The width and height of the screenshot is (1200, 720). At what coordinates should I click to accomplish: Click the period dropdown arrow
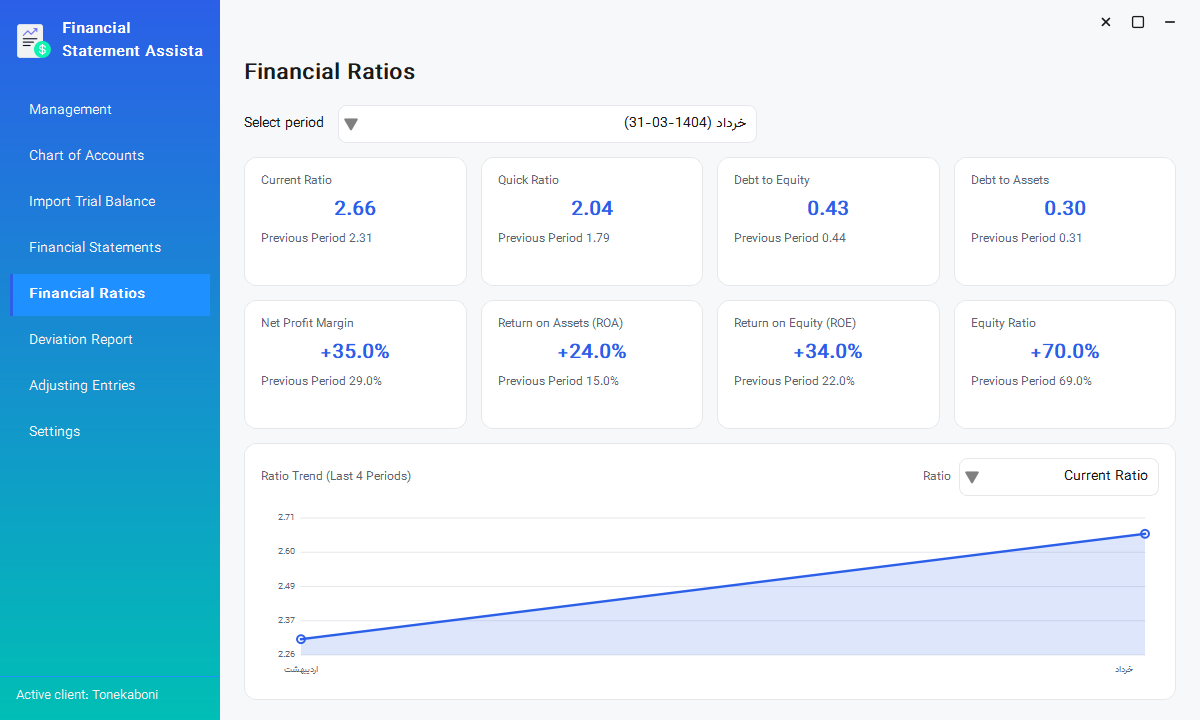[351, 125]
